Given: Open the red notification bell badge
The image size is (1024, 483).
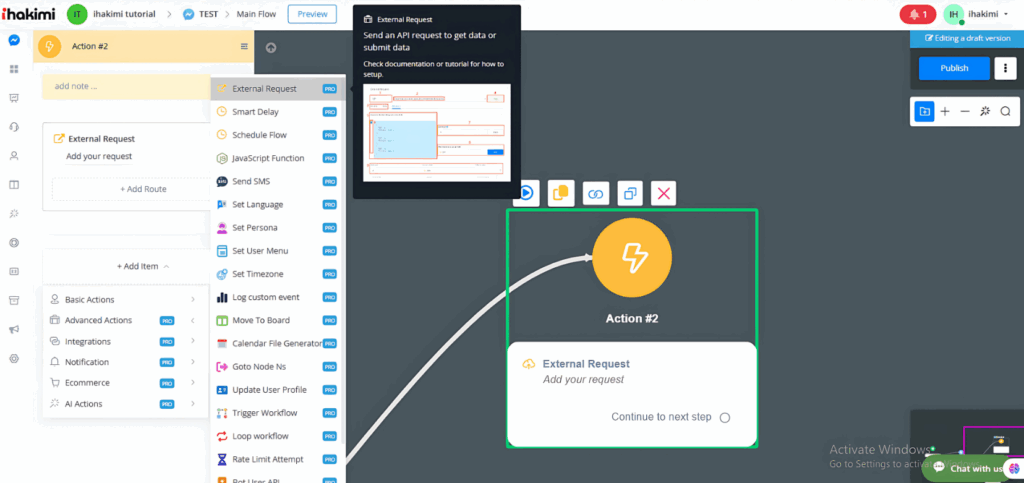Looking at the screenshot, I should [x=919, y=14].
